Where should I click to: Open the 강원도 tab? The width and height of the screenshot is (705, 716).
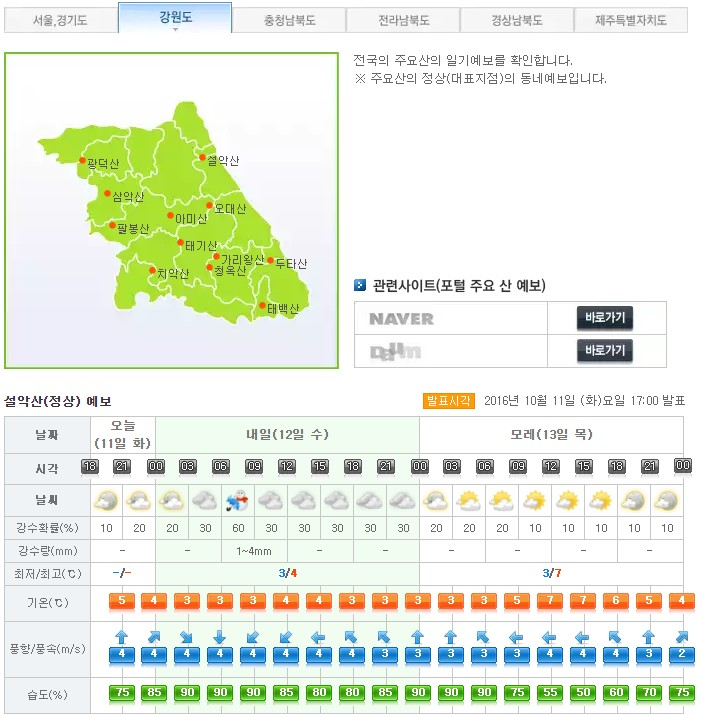(175, 18)
